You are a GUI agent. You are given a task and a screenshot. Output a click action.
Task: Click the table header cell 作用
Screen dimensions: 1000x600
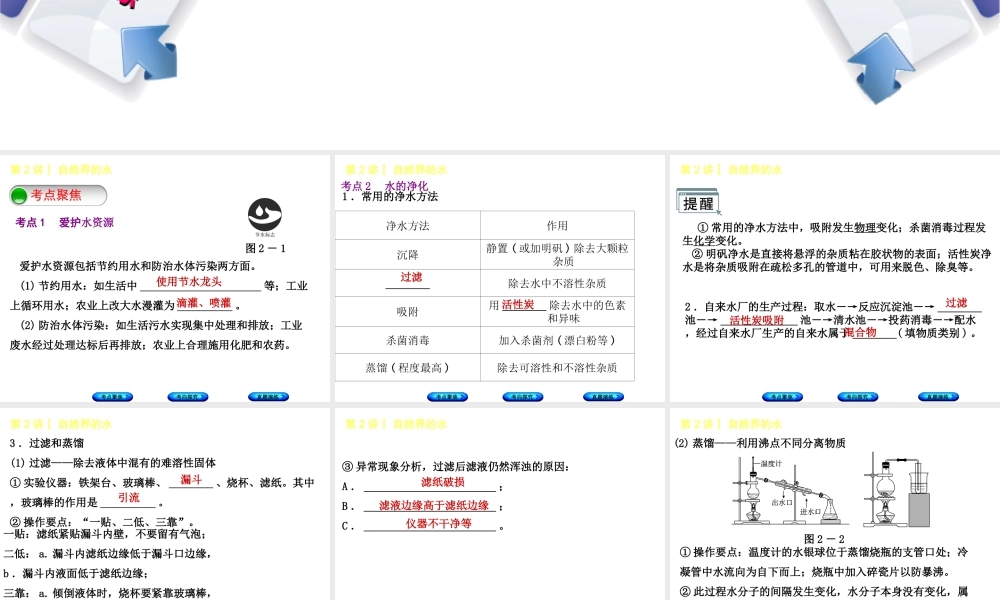tap(557, 226)
